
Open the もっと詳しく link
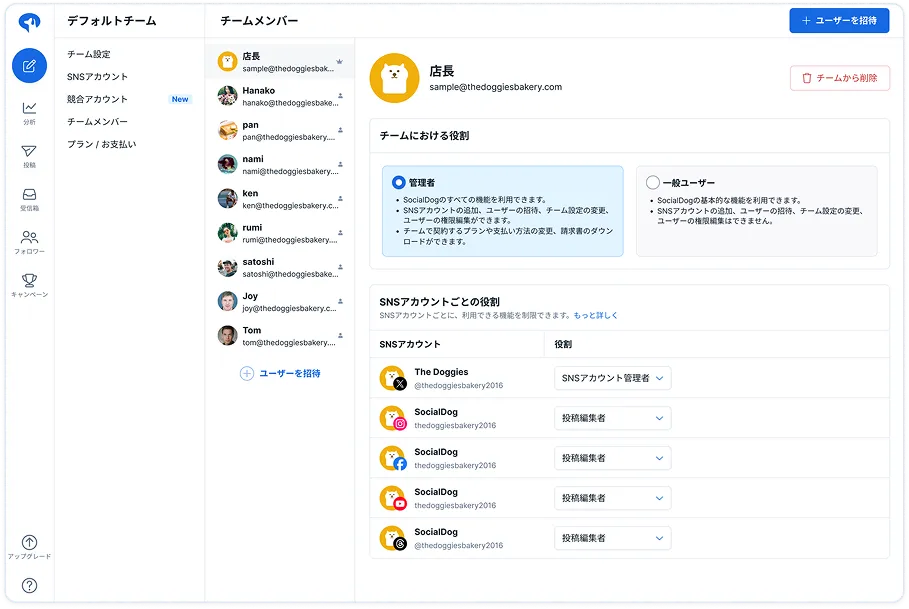tap(596, 315)
